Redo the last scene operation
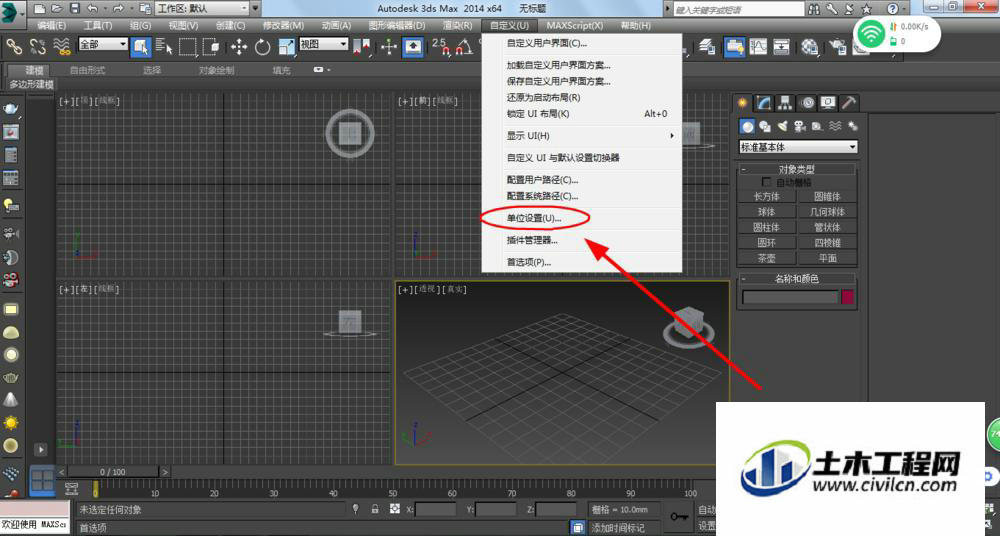This screenshot has width=1000, height=536. [118, 9]
